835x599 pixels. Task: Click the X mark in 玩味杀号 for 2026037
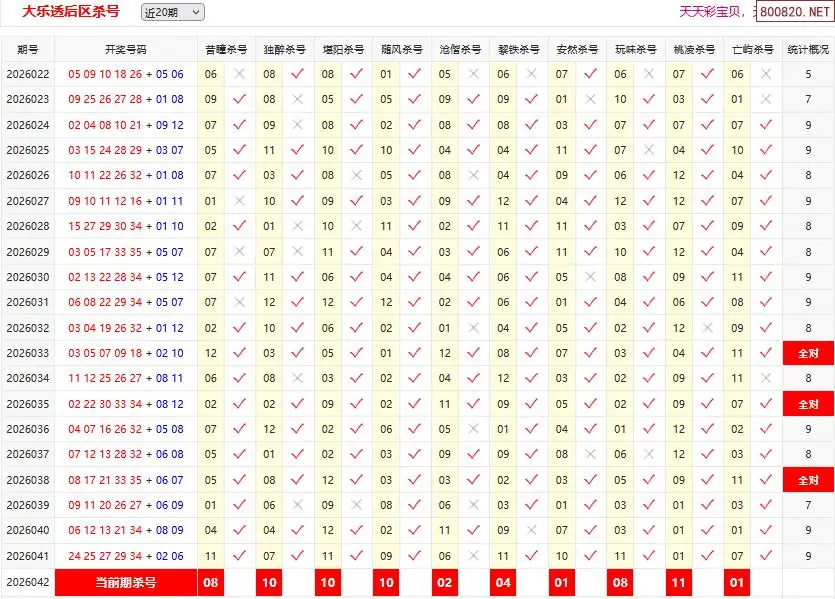tap(649, 454)
